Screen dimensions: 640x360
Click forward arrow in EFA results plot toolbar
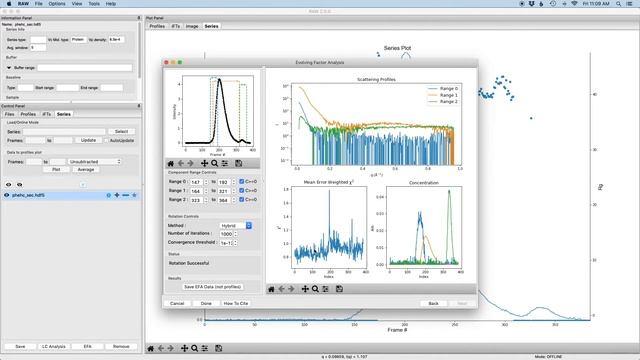[291, 289]
